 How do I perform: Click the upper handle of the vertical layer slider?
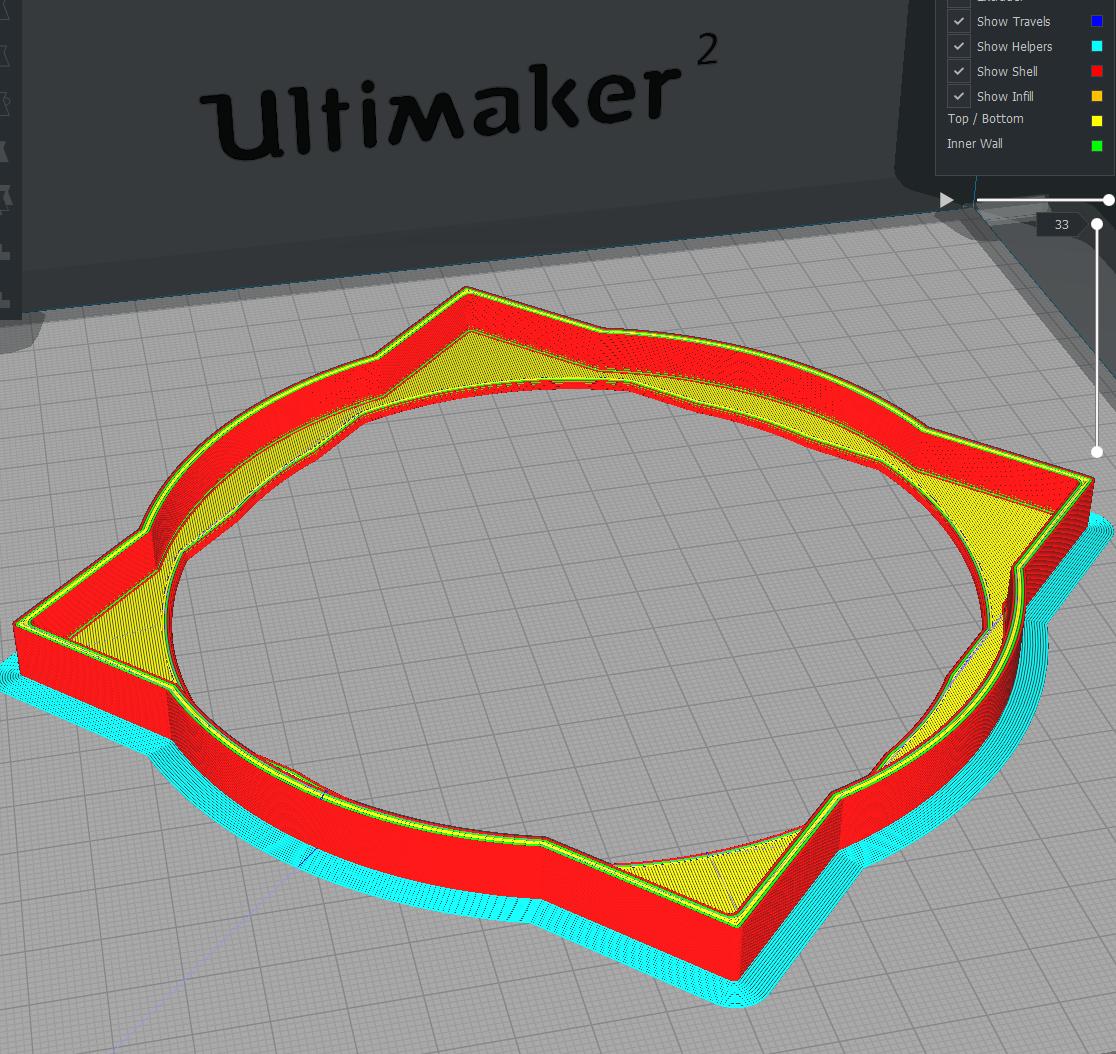[1097, 224]
